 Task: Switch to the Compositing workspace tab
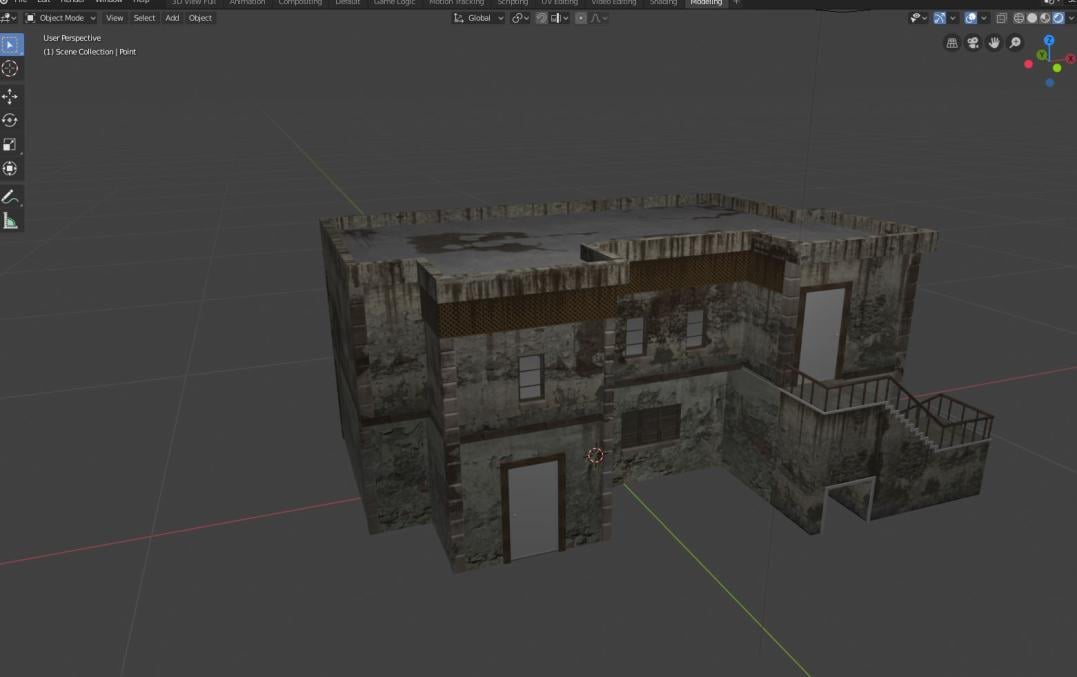coord(300,3)
